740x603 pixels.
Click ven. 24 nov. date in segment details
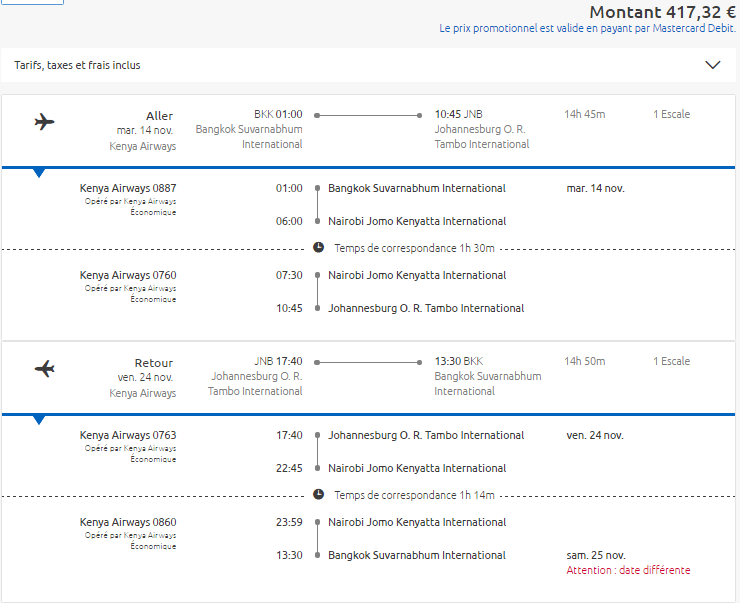coord(595,435)
